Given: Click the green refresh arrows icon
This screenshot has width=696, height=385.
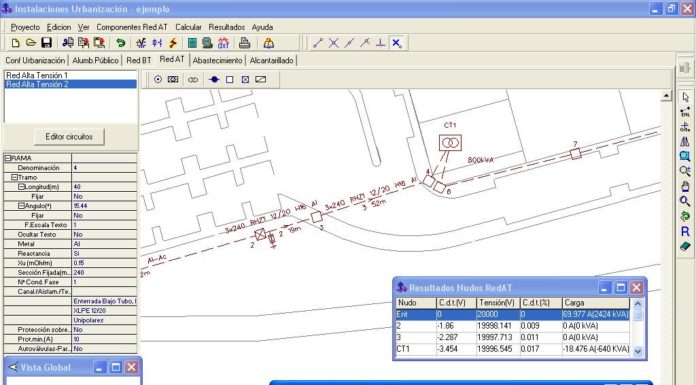Looking at the screenshot, I should click(685, 216).
